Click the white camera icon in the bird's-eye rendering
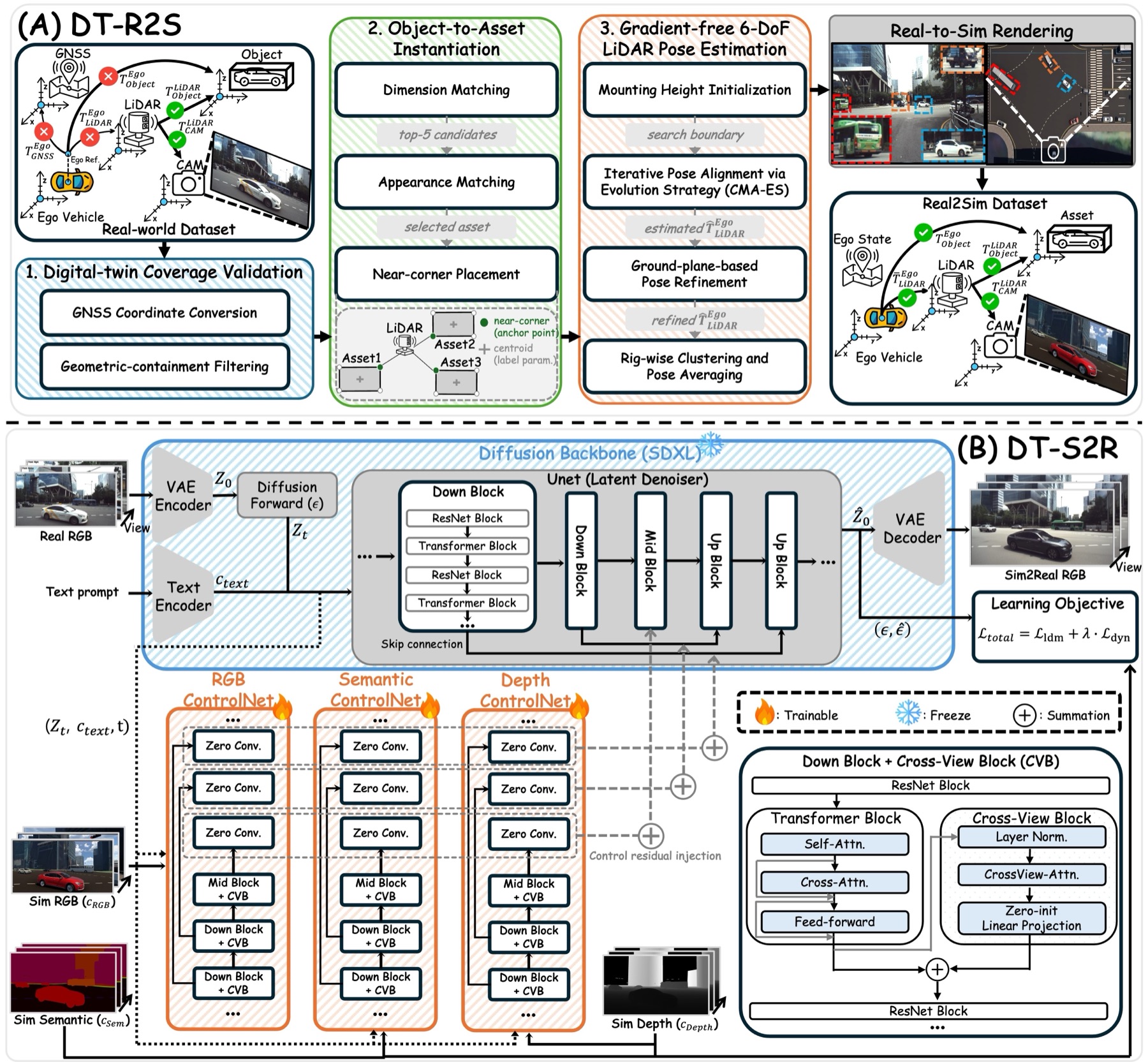 coord(1053,151)
